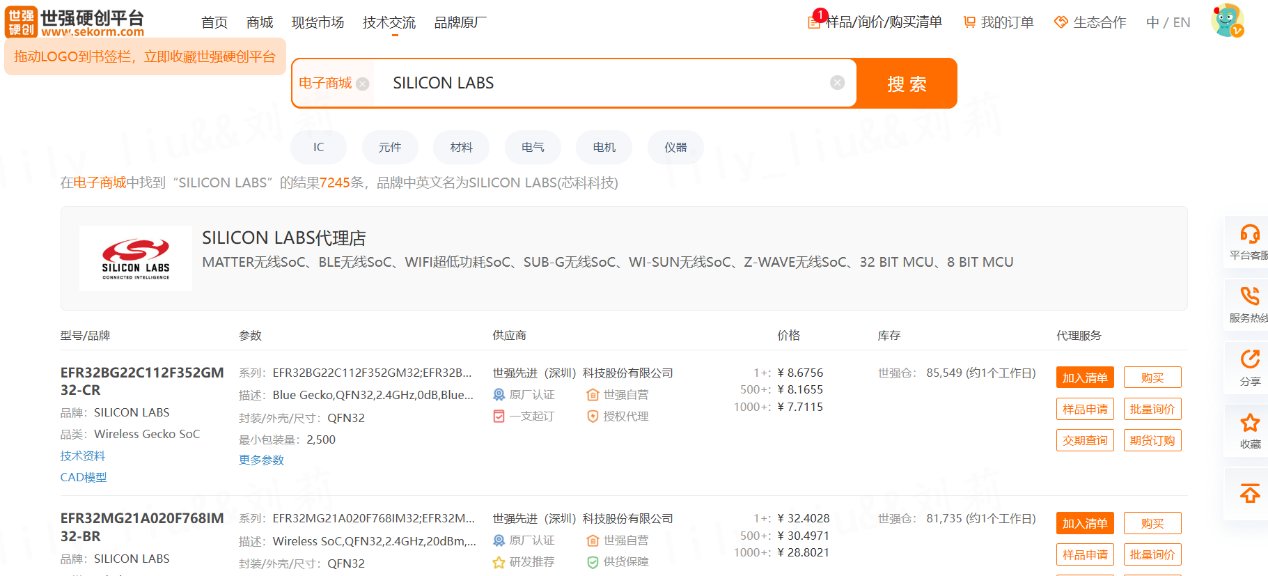This screenshot has height=576, width=1268.
Task: Go to 现货市场 menu item
Action: pos(317,22)
